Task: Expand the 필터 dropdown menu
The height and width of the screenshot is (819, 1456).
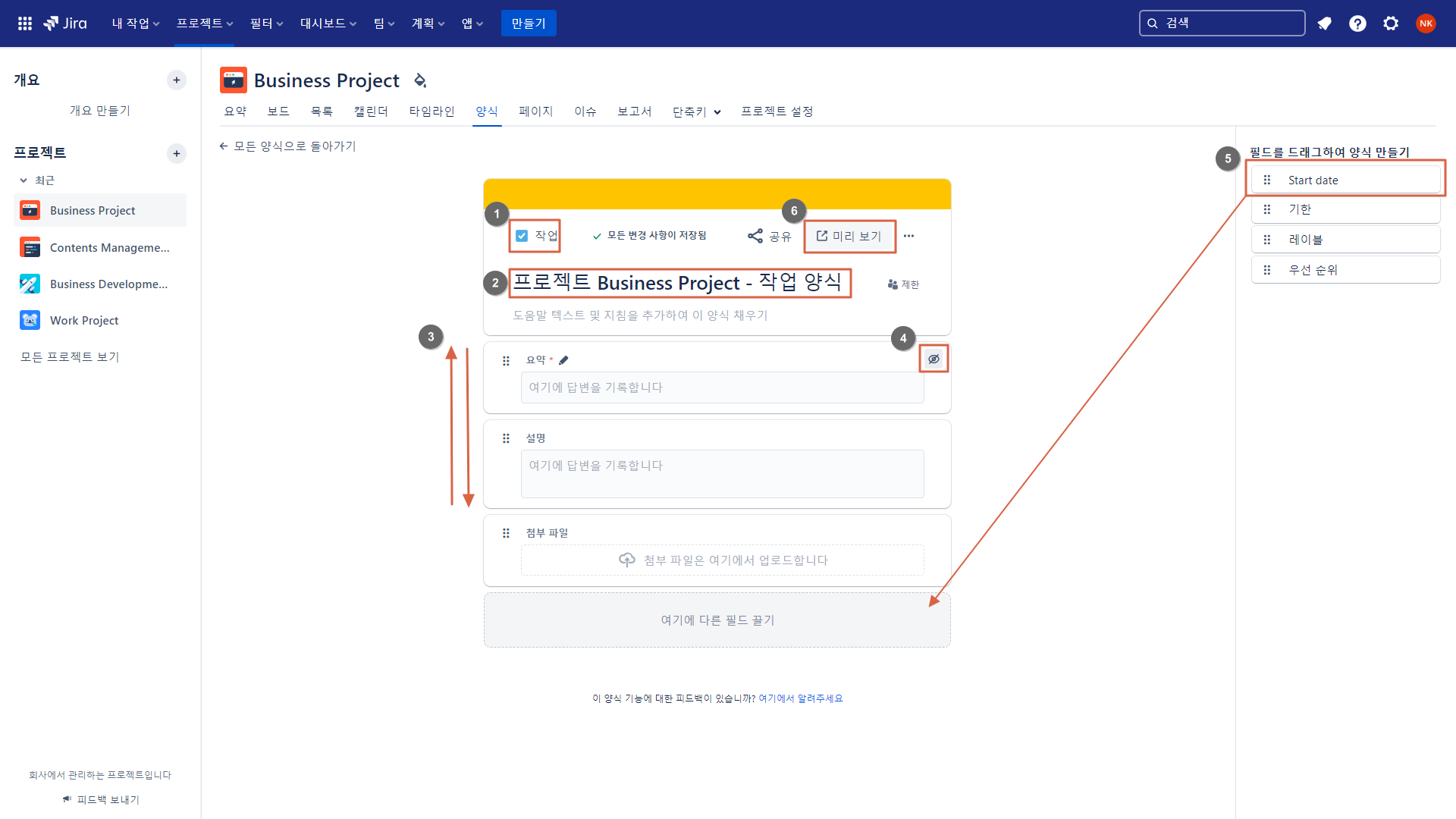Action: [x=267, y=24]
